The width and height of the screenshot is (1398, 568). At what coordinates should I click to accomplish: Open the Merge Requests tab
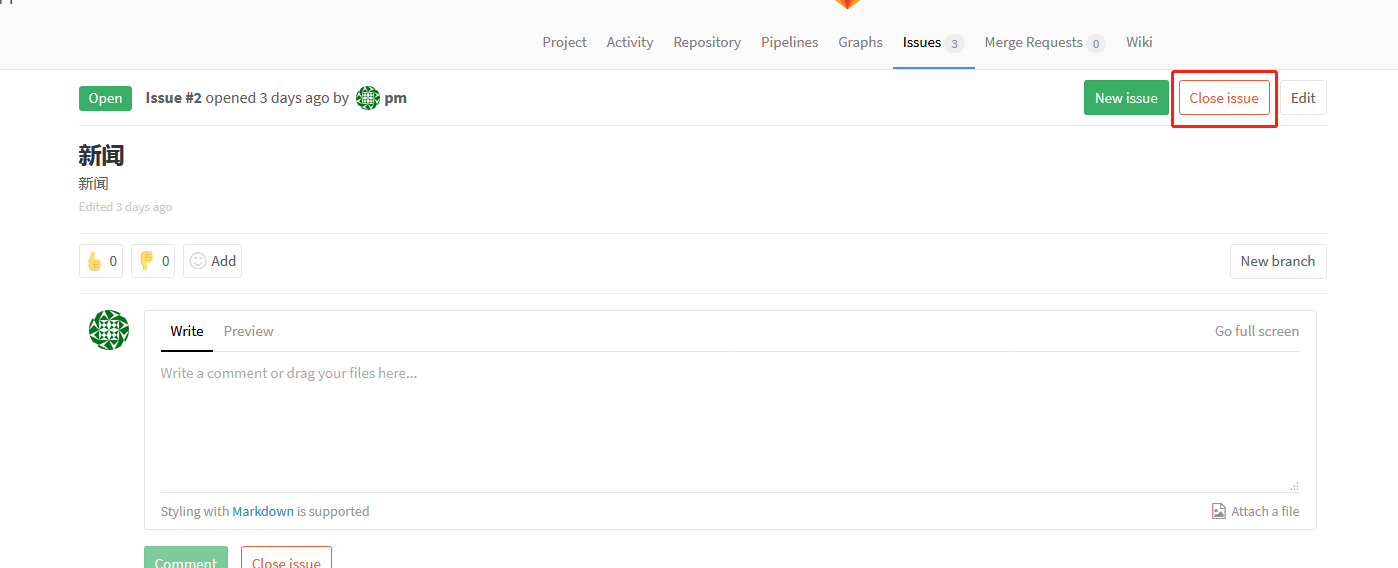pos(1044,42)
